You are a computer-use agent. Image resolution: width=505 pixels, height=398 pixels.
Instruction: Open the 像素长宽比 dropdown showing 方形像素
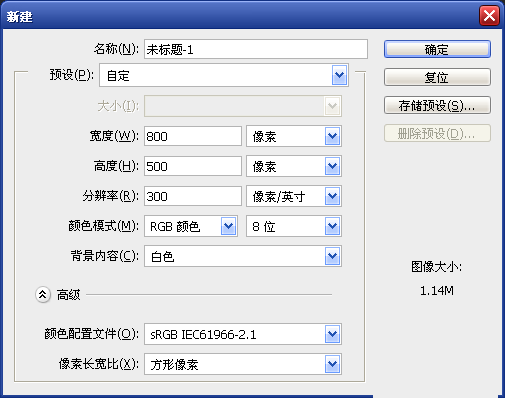click(243, 364)
